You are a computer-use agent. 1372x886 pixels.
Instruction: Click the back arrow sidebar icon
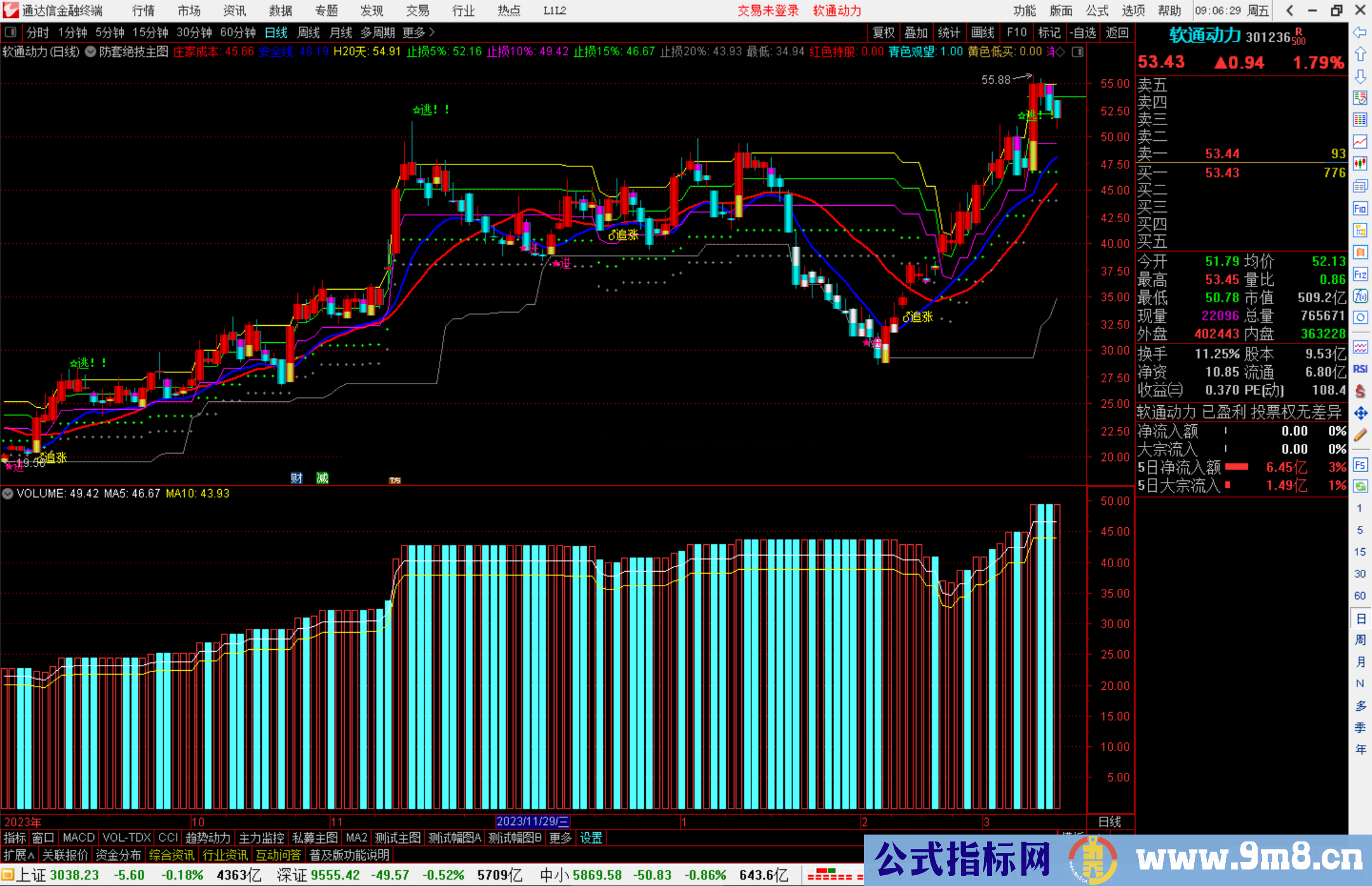(1360, 32)
